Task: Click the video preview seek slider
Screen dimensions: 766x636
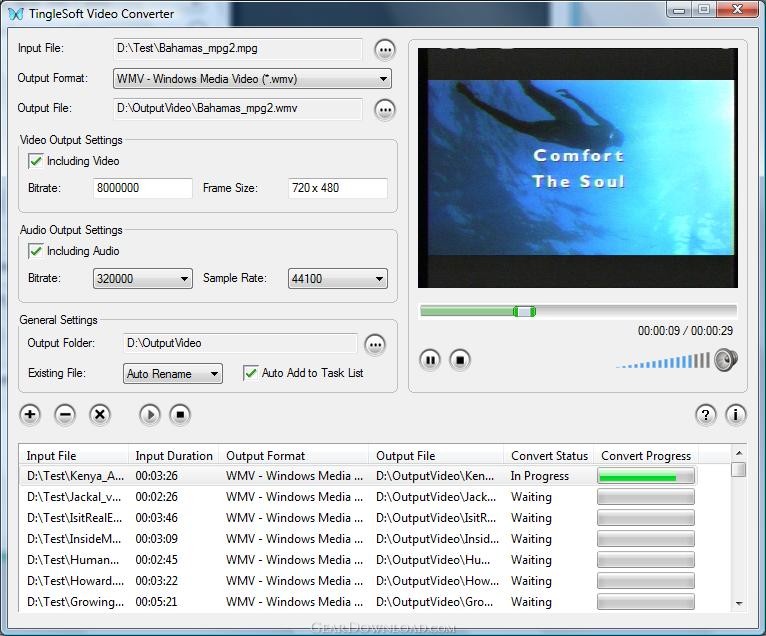Action: (578, 312)
